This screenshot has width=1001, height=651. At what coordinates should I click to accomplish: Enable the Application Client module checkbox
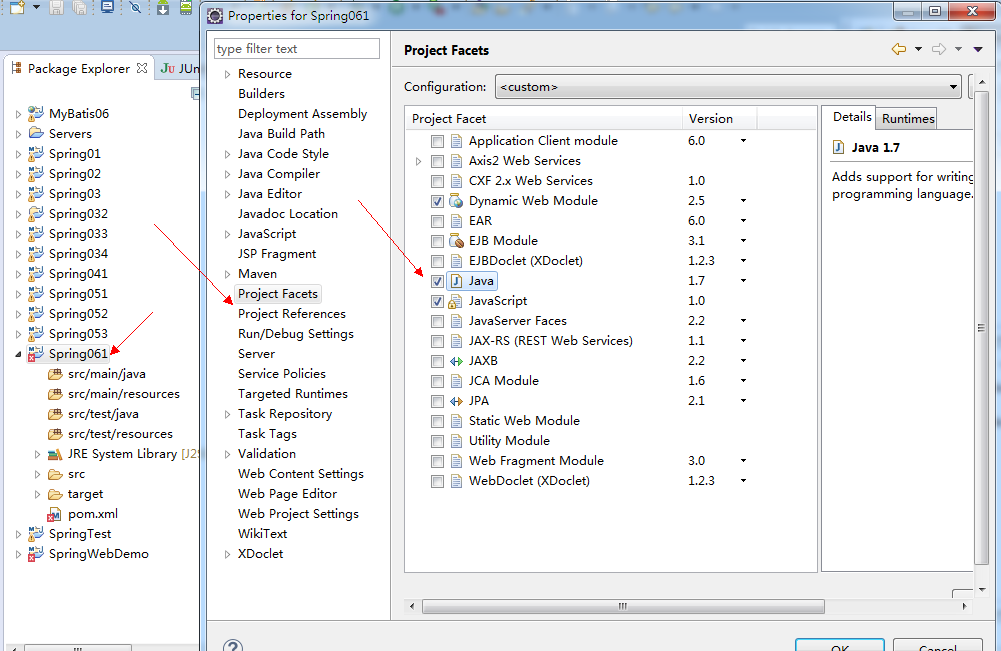click(437, 141)
